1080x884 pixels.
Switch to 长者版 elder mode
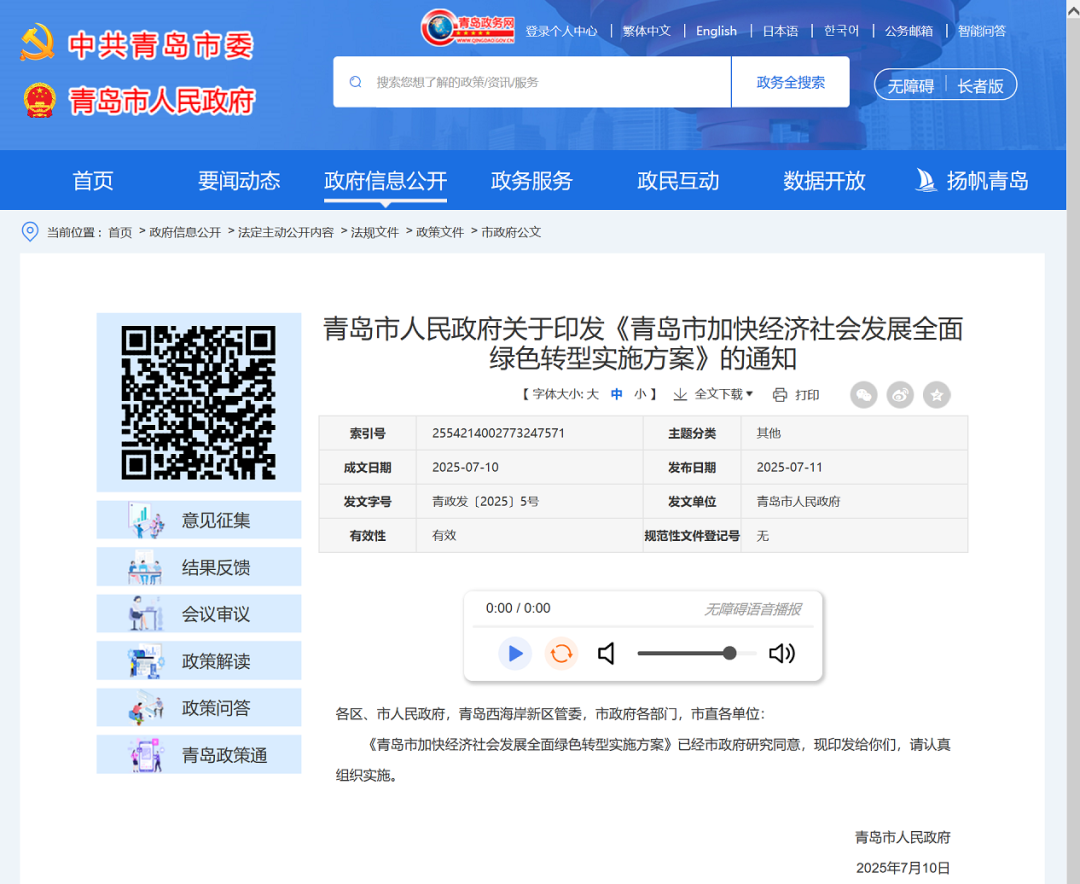[980, 86]
